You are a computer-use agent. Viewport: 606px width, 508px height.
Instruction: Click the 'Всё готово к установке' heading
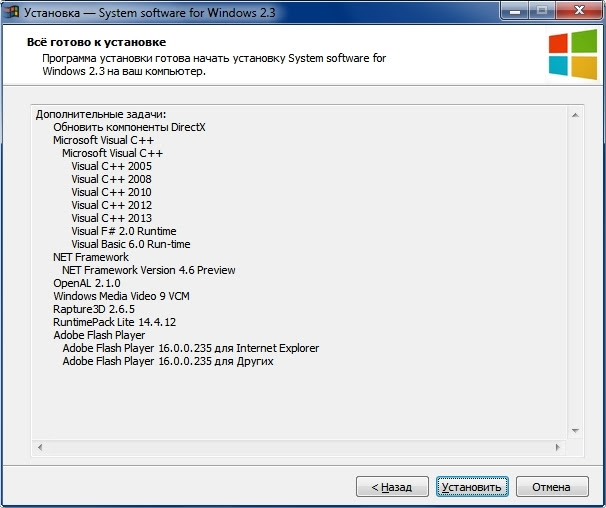(96, 42)
